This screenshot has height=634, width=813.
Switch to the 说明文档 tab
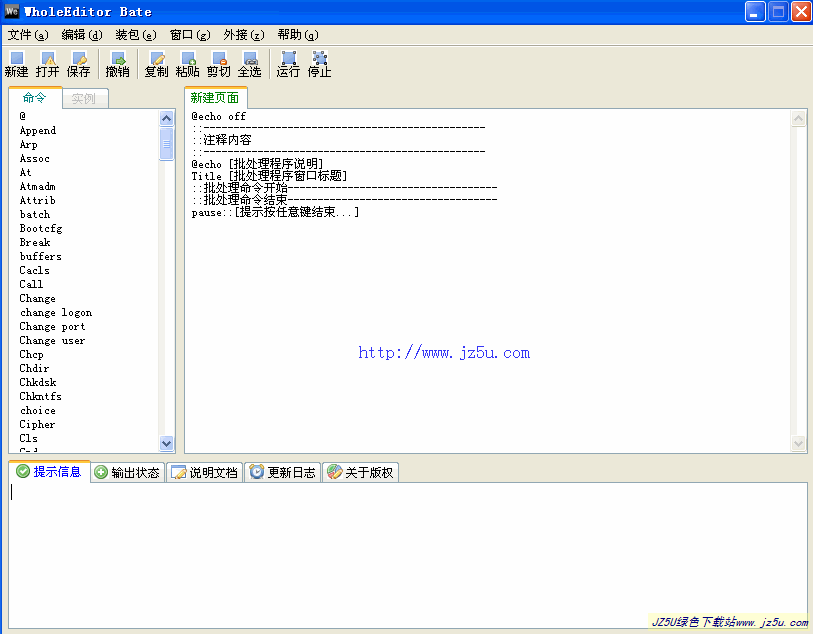point(205,472)
